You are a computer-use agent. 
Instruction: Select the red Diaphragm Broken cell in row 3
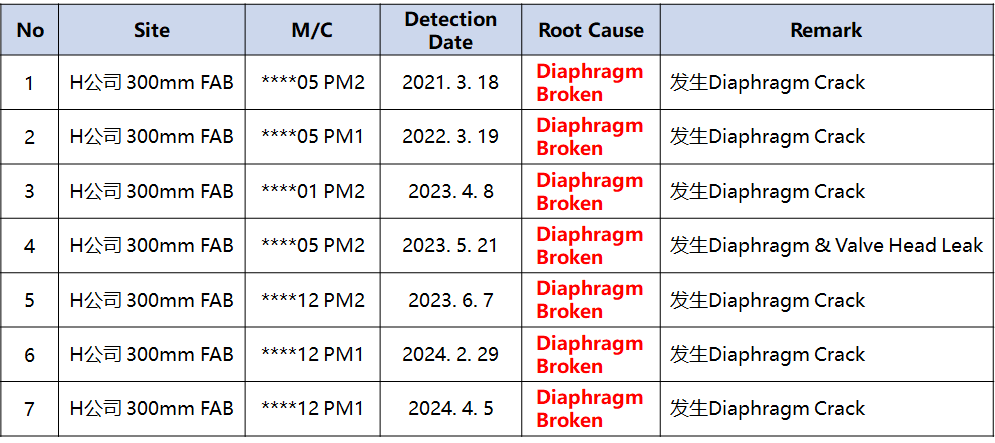click(590, 191)
